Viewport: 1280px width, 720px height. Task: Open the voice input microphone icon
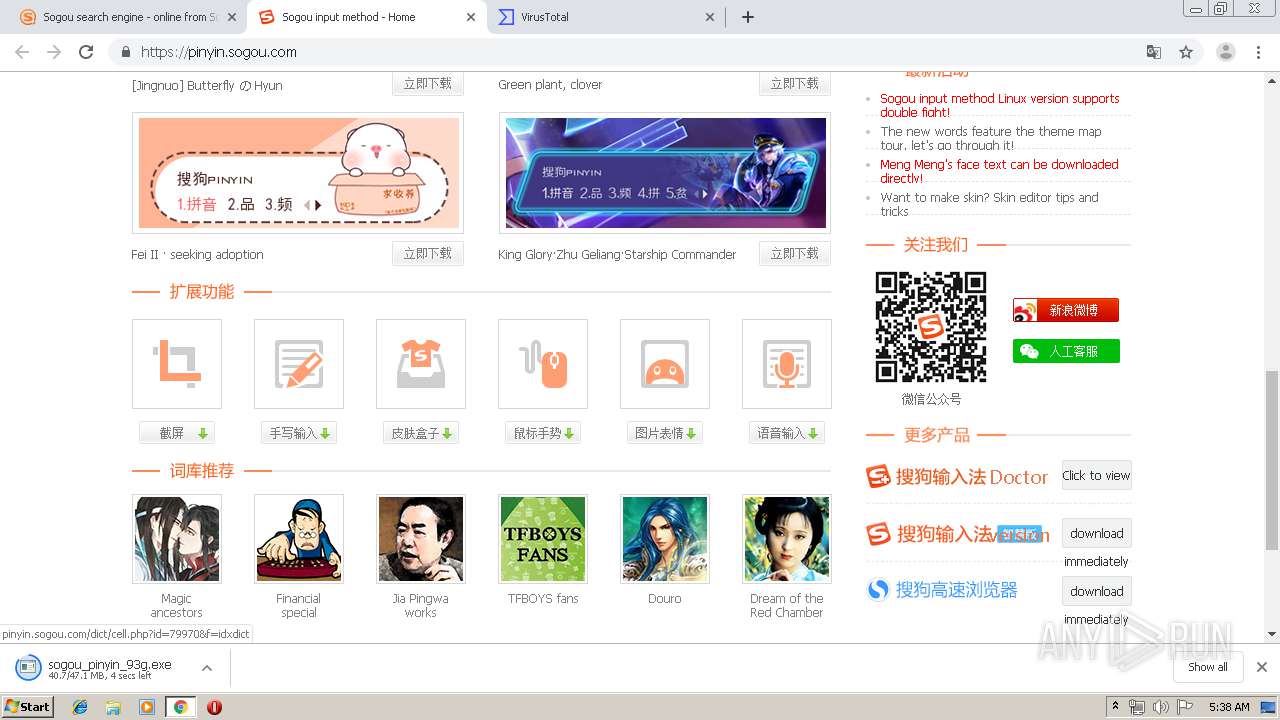[787, 364]
